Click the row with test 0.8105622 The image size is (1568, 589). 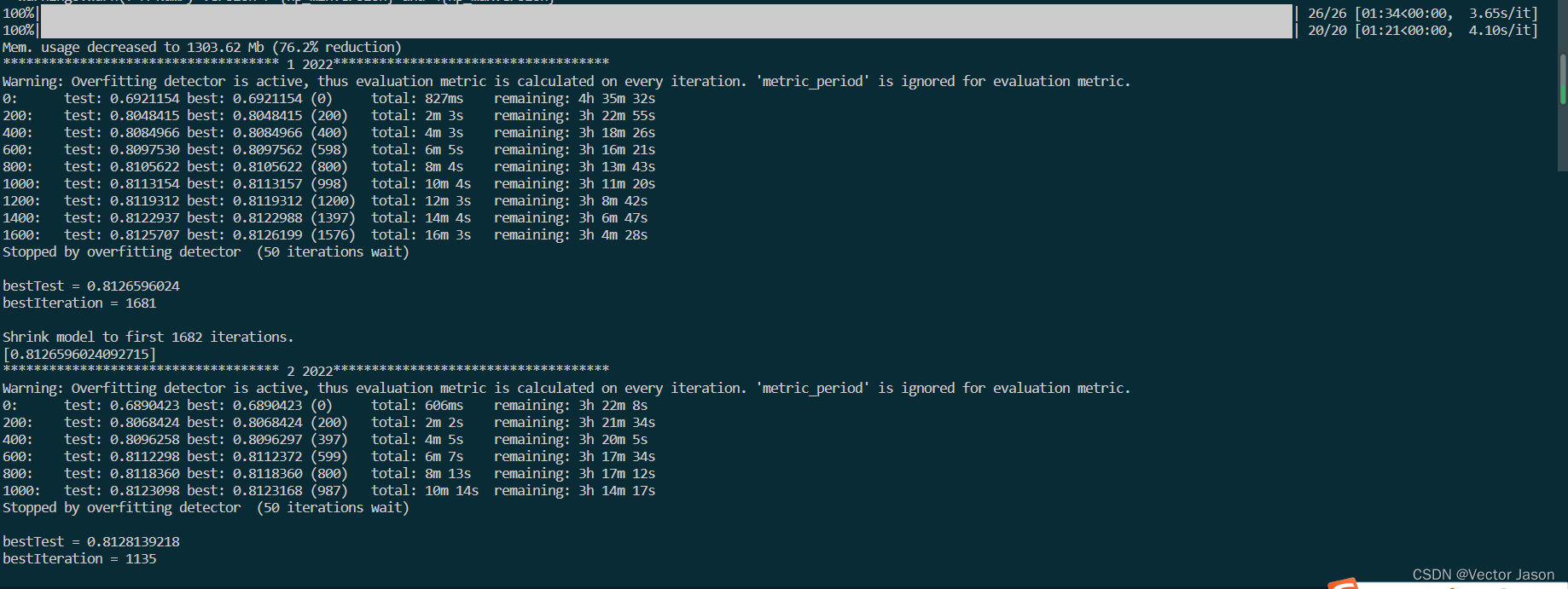[328, 166]
